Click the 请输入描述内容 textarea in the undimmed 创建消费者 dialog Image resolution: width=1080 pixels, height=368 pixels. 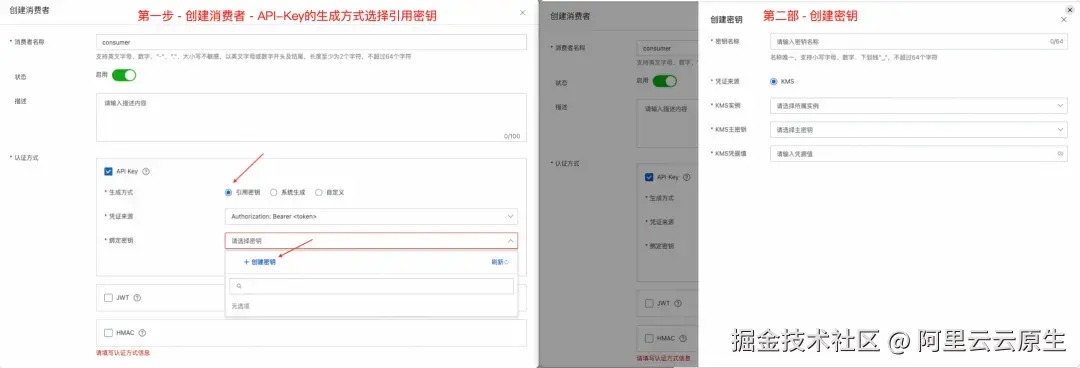coord(311,118)
